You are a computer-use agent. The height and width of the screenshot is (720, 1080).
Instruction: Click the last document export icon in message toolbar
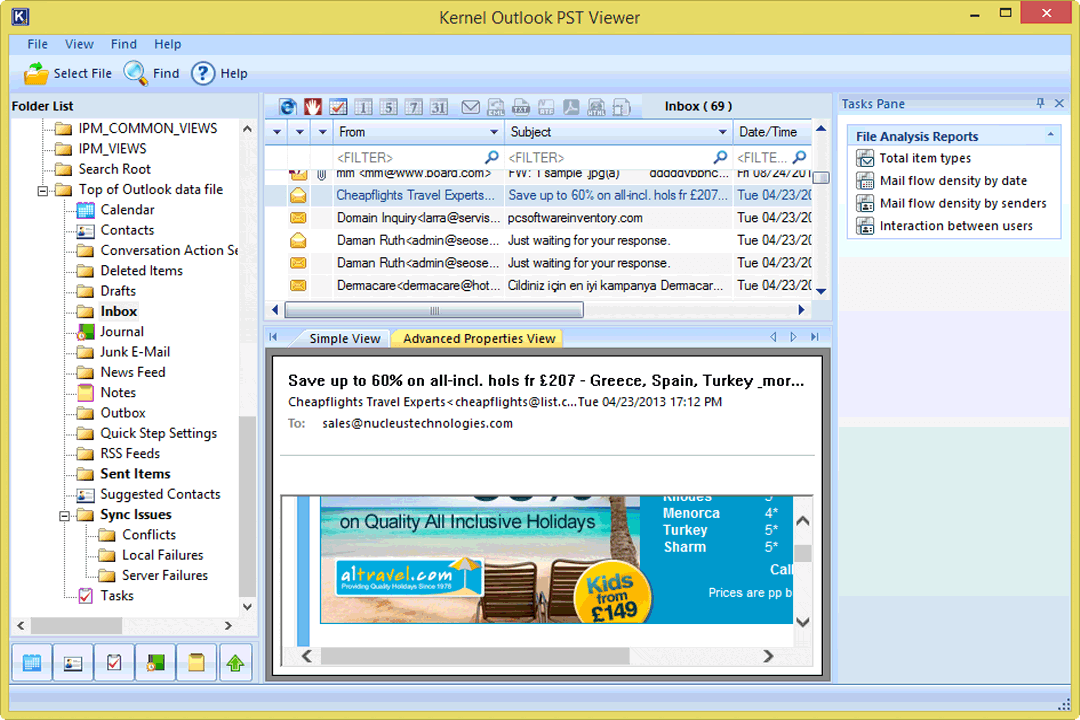621,107
